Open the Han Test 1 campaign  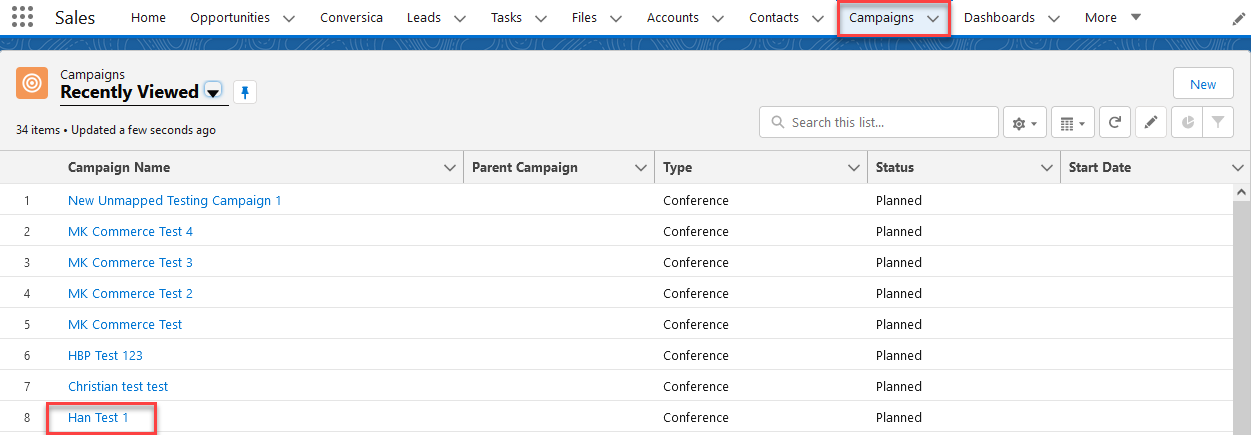tap(98, 417)
